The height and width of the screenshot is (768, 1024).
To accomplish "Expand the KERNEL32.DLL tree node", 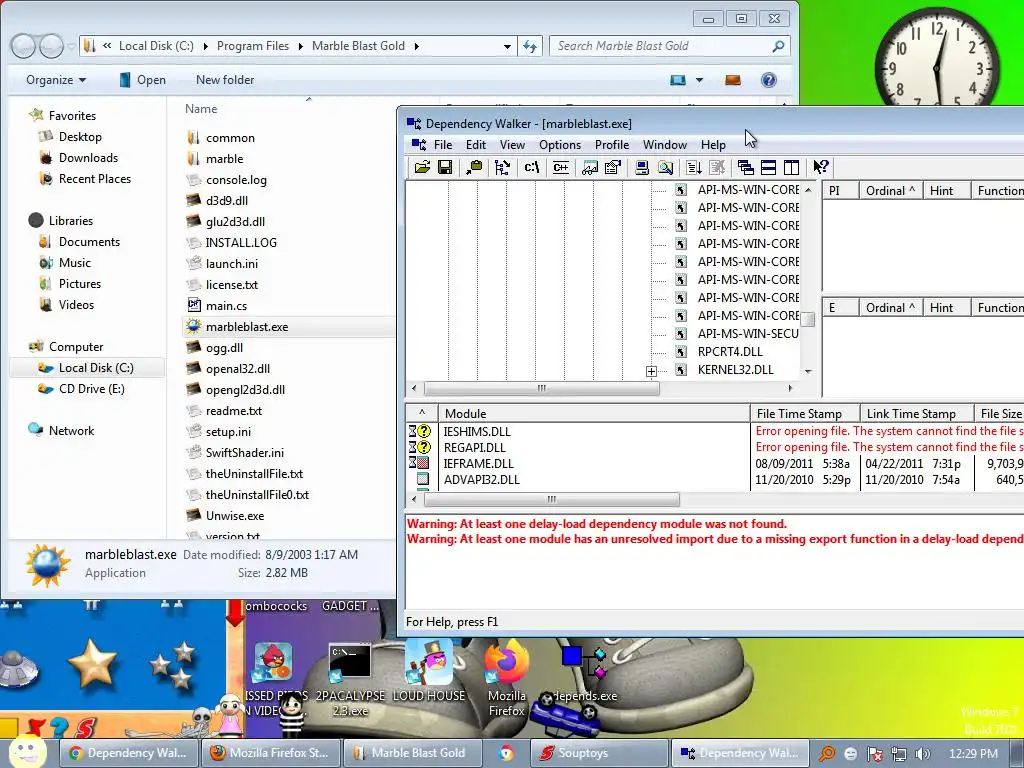I will (651, 372).
